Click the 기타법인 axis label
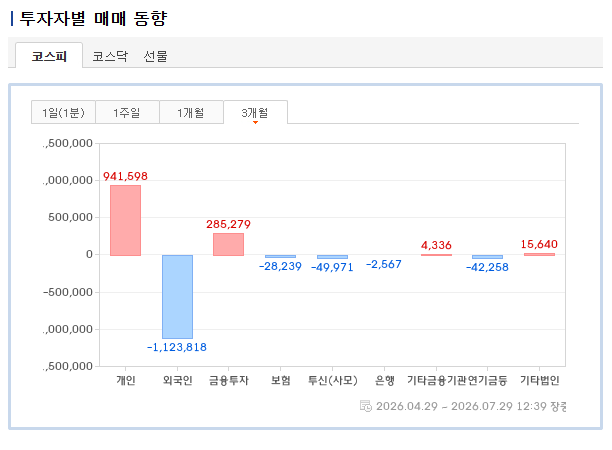Screen dimensions: 612x450 [539, 380]
